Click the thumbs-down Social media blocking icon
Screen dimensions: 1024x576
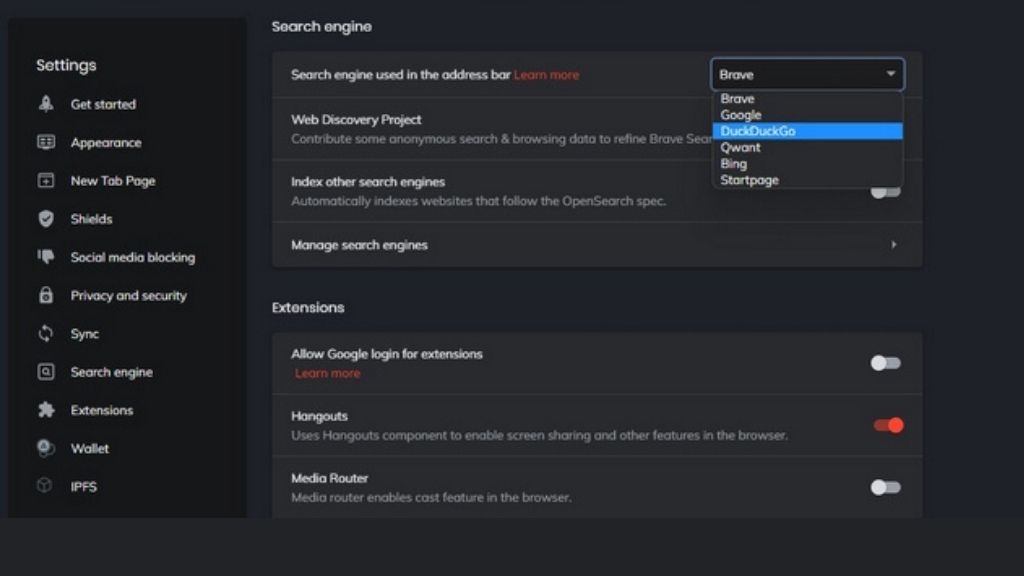point(46,257)
